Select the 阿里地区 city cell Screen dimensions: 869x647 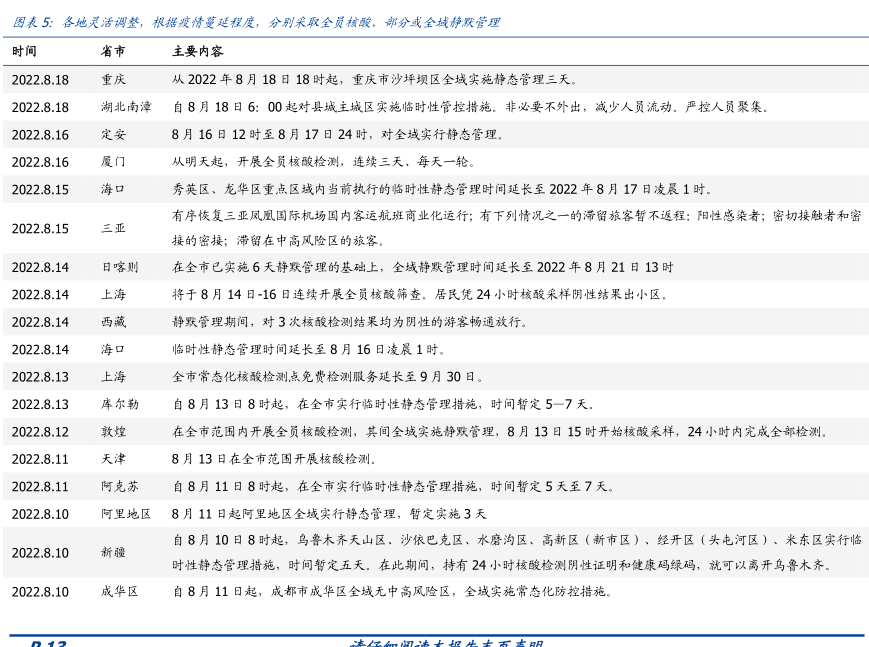[126, 514]
